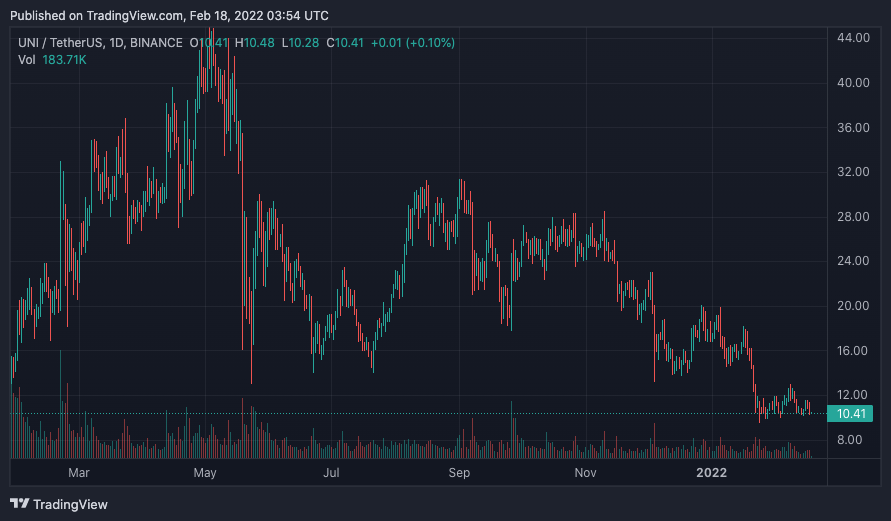Viewport: 891px width, 521px height.
Task: Click the 44.00 price scale label
Action: pyautogui.click(x=853, y=38)
